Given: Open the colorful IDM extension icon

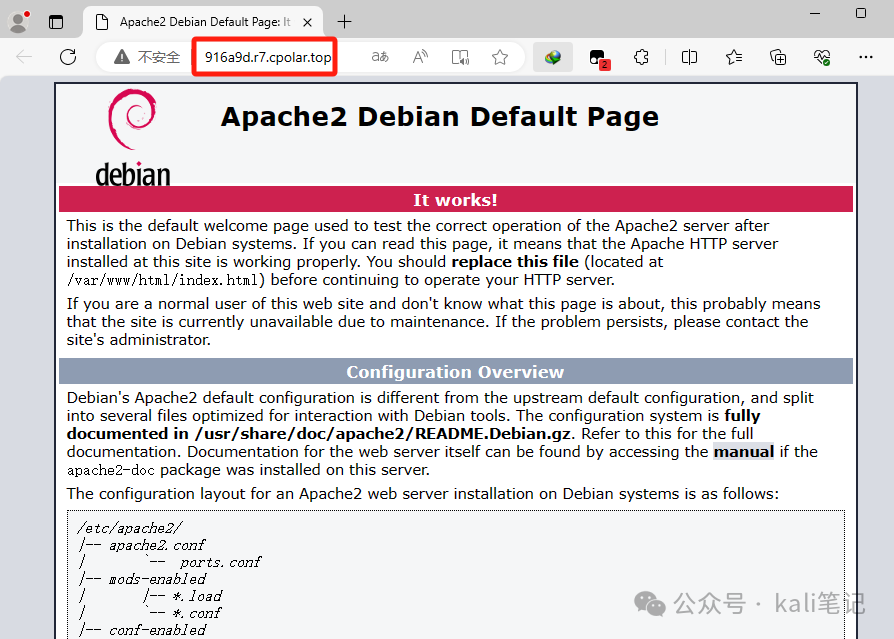Looking at the screenshot, I should 552,57.
